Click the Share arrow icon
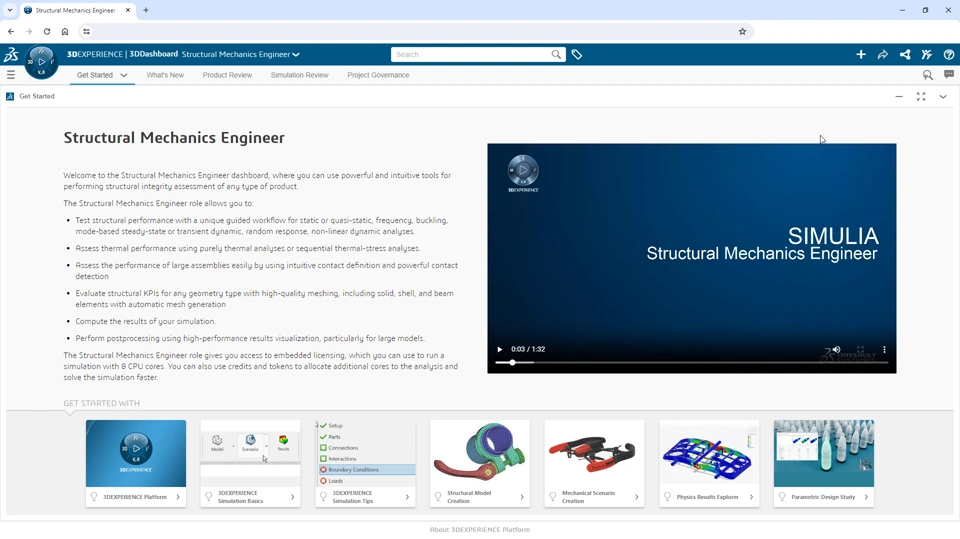 [883, 55]
